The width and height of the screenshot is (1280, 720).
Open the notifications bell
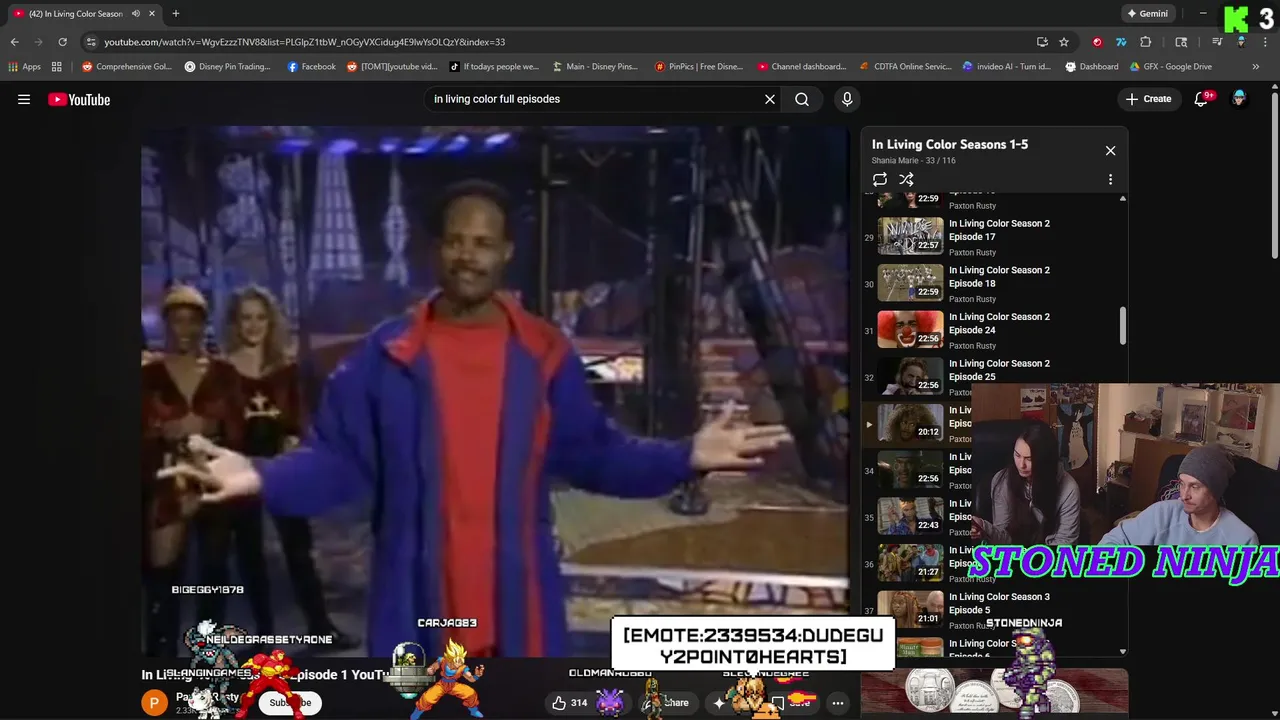[x=1202, y=99]
